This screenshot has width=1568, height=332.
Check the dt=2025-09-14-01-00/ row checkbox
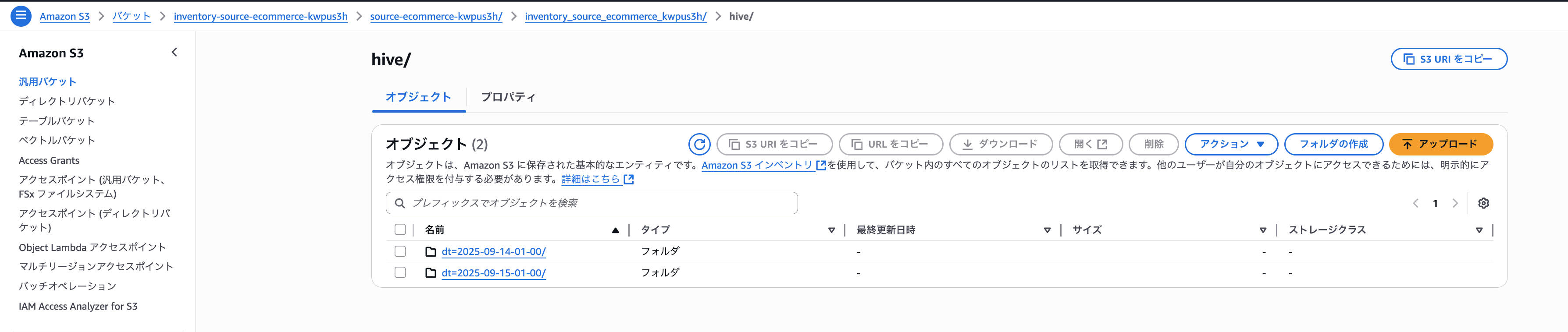(x=400, y=251)
